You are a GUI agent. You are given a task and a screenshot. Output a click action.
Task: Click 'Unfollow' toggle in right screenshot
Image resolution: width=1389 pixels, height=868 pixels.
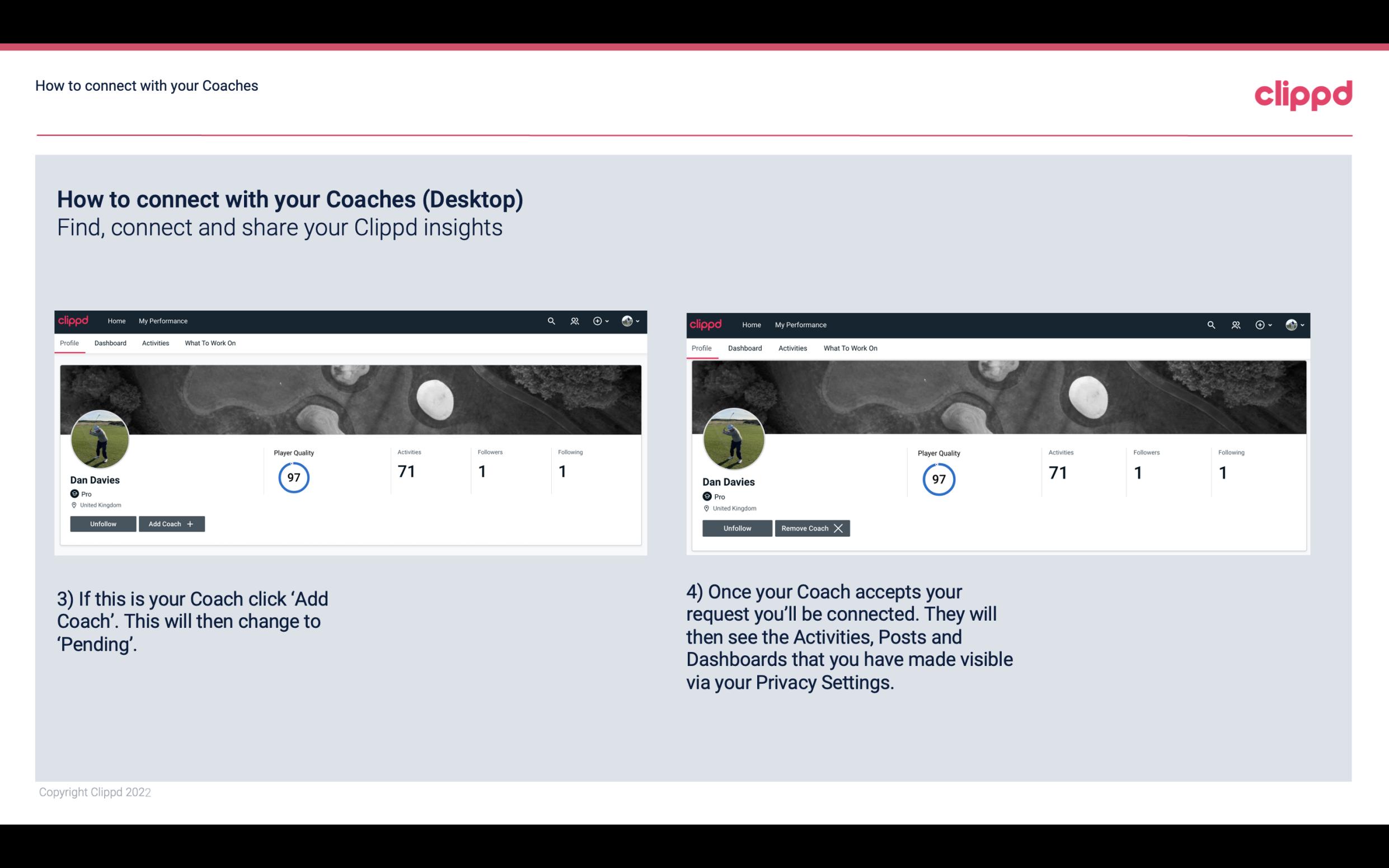pos(736,528)
